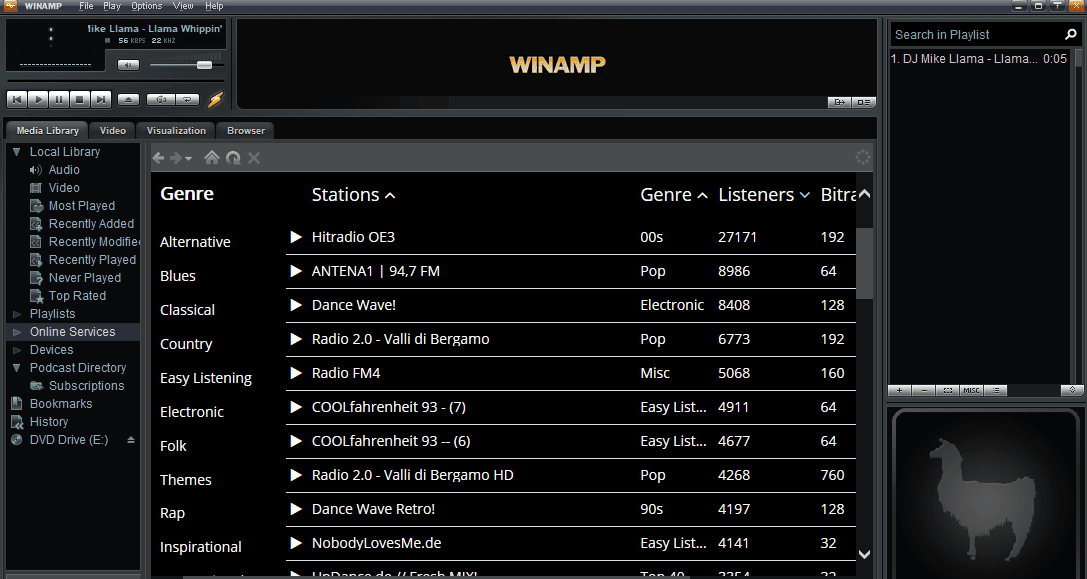Collapse the Local Library tree node
The width and height of the screenshot is (1087, 579).
(17, 152)
